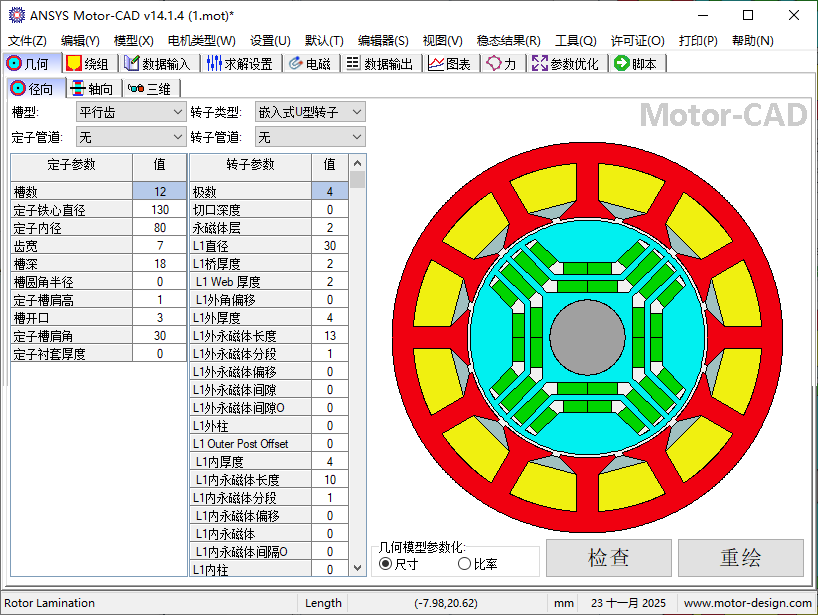
Task: Click rotor parameter scrollbar up arrow
Action: click(x=357, y=163)
